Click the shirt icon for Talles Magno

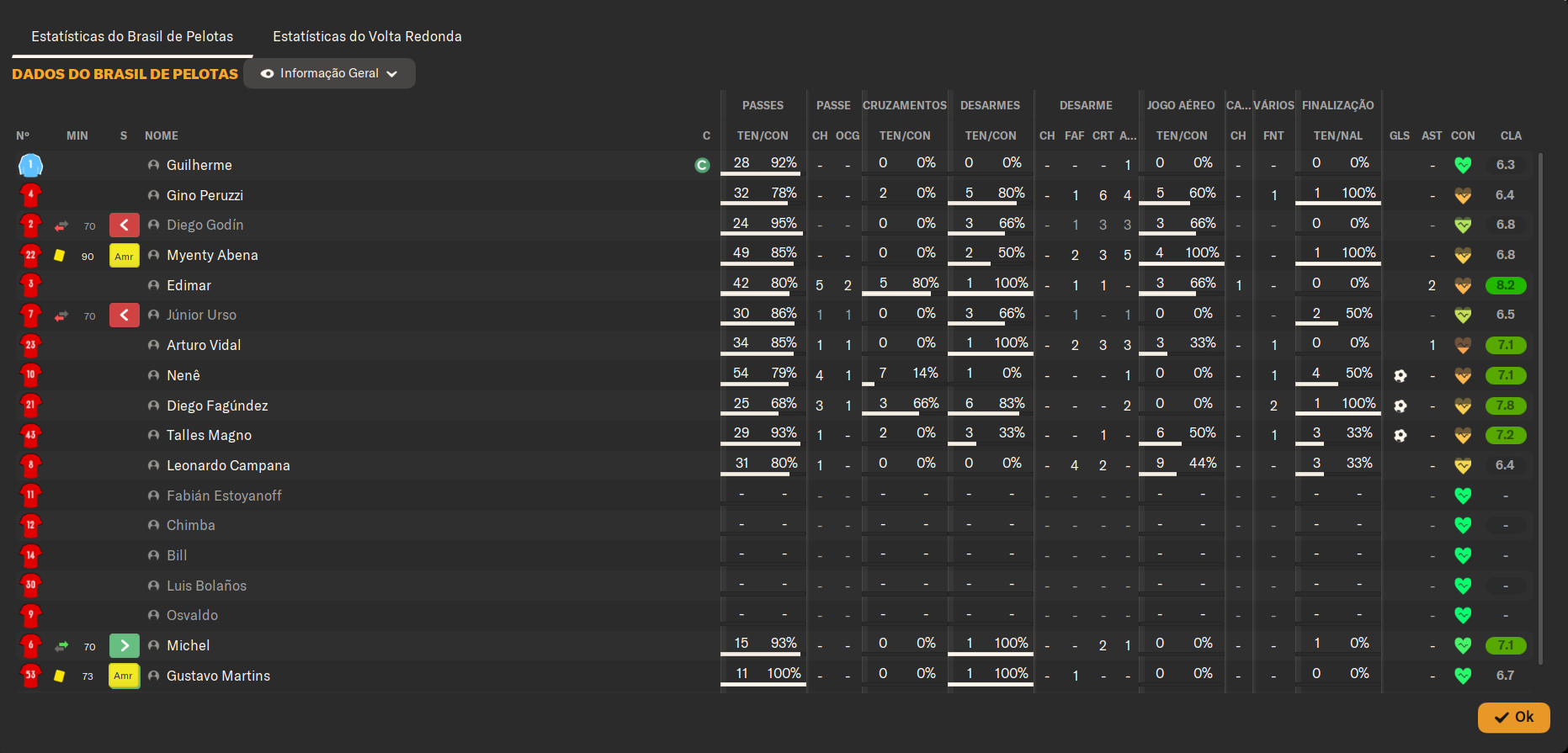tap(30, 435)
